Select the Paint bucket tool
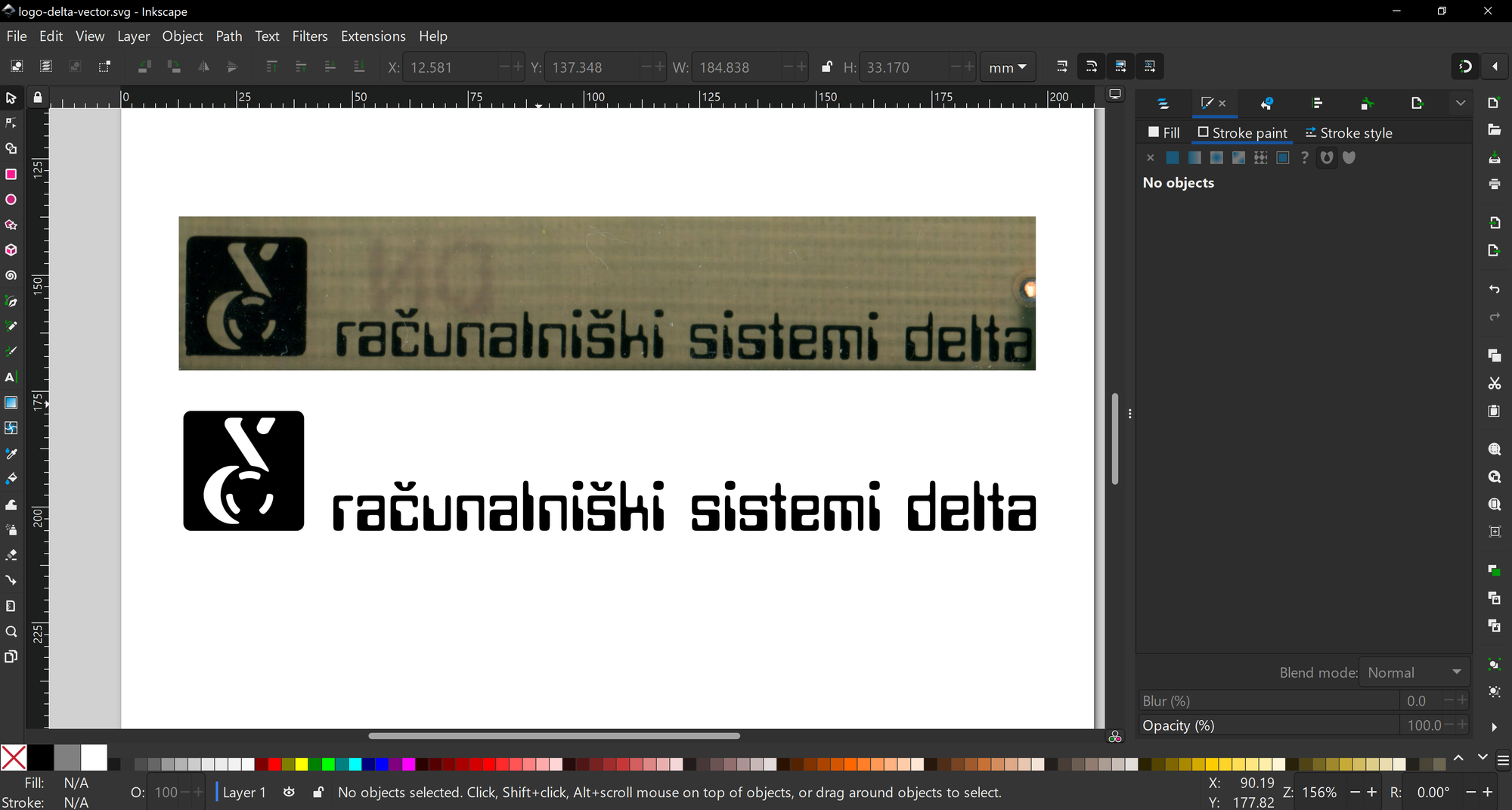This screenshot has width=1512, height=810. (11, 479)
